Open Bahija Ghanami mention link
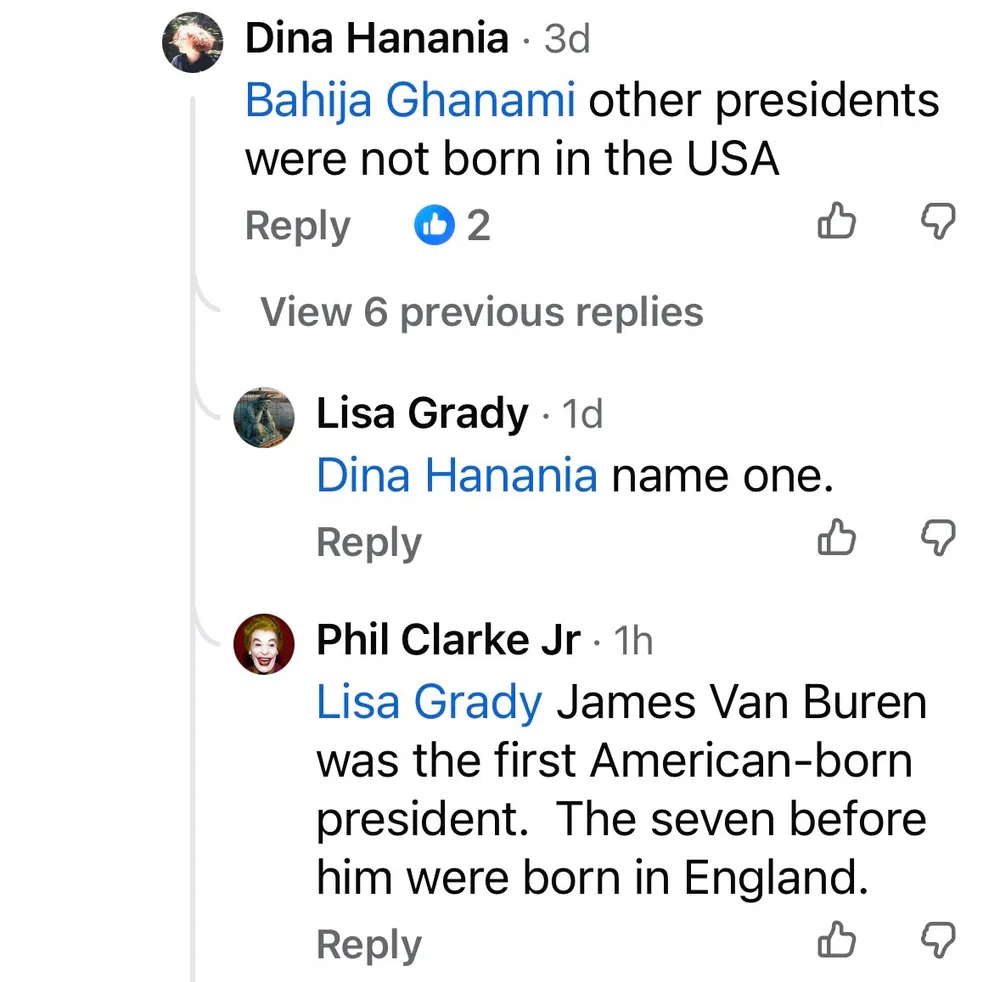 (410, 103)
